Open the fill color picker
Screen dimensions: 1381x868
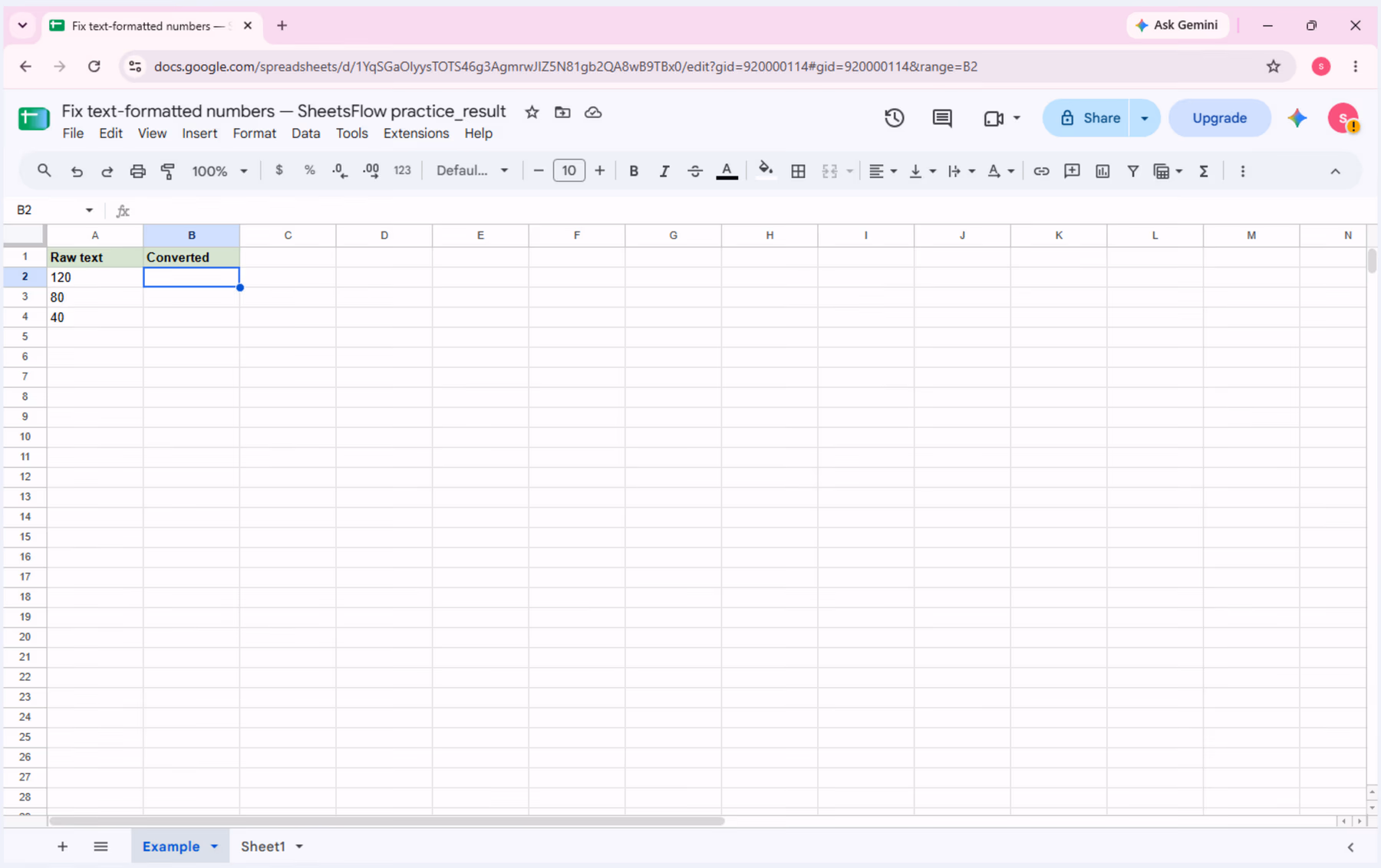click(765, 171)
